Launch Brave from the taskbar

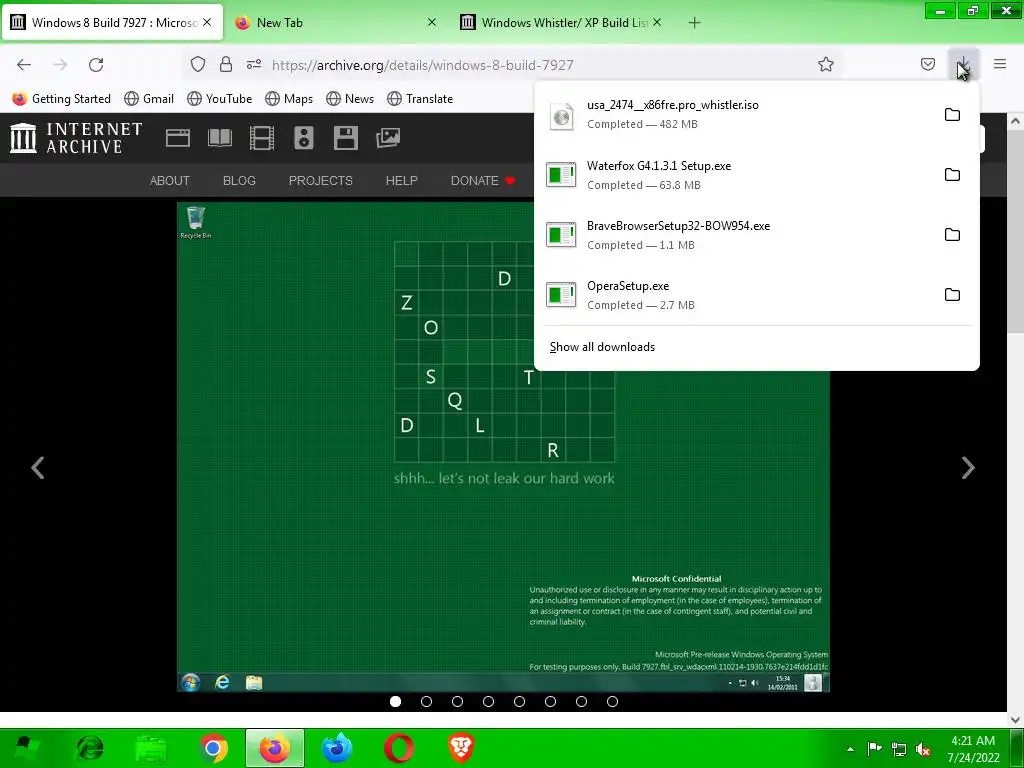[x=461, y=748]
